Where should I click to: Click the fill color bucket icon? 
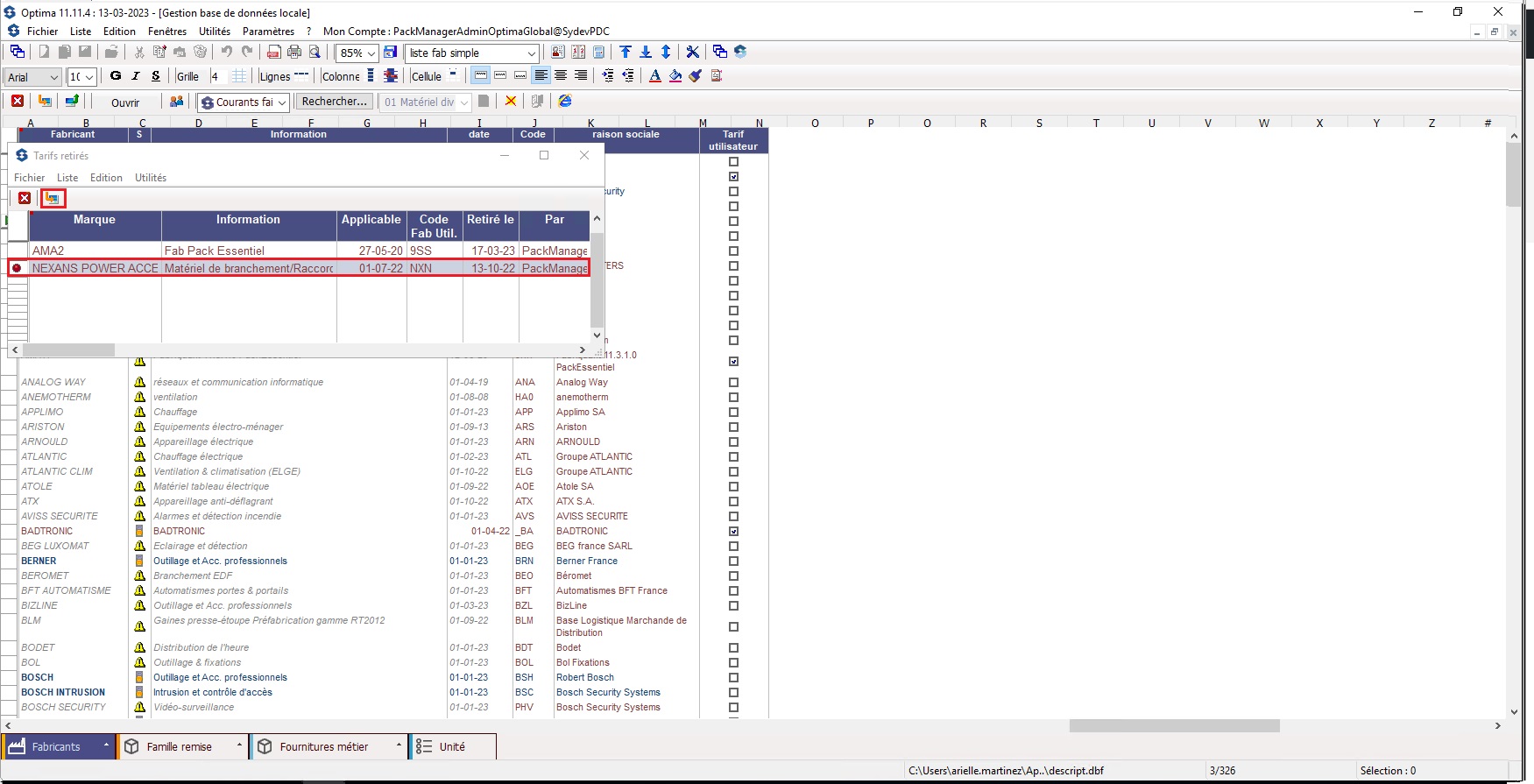click(x=675, y=76)
